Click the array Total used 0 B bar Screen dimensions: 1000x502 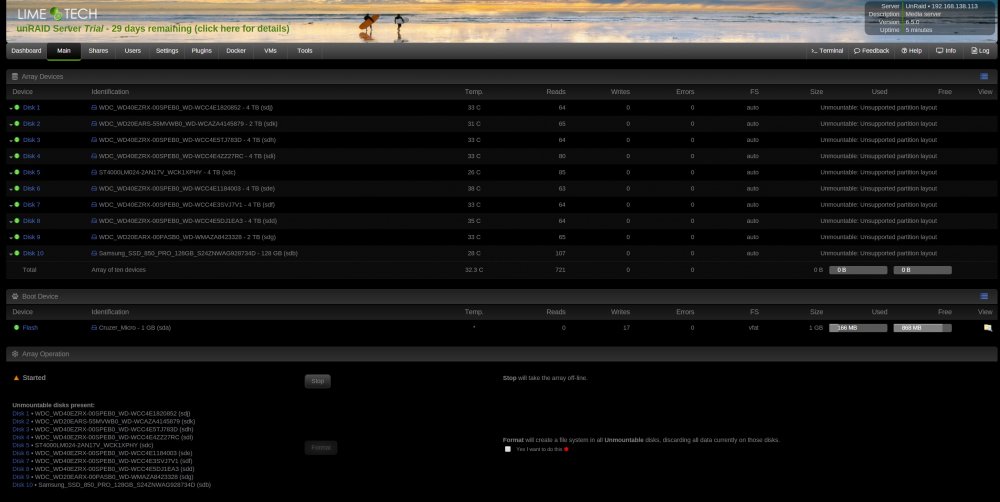858,270
